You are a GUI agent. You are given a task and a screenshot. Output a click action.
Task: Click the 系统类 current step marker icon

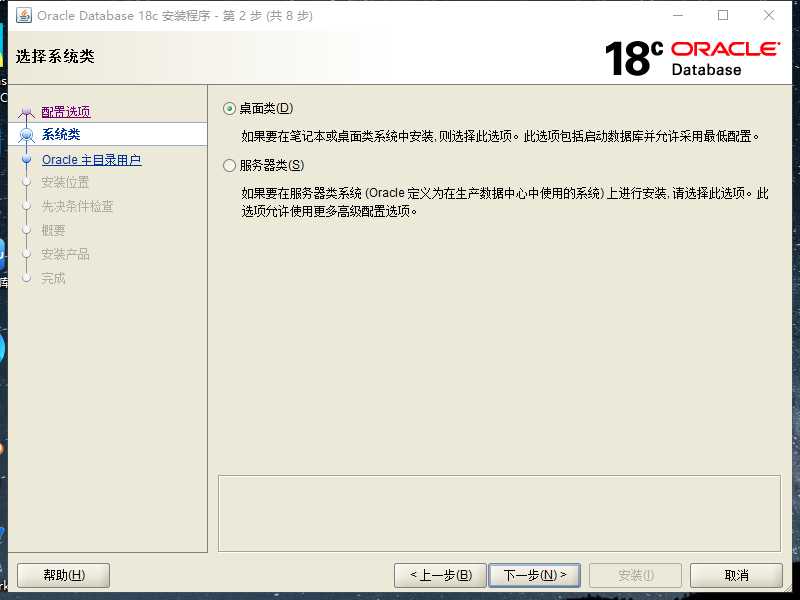tap(27, 135)
